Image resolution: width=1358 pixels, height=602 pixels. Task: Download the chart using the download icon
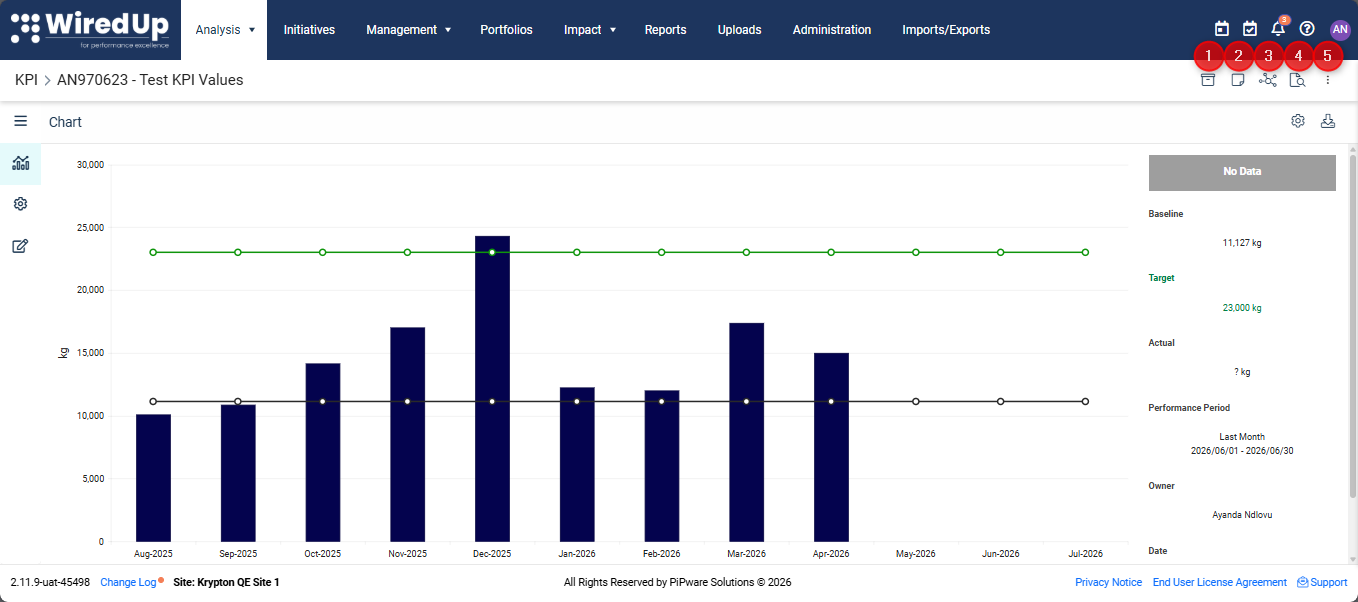point(1328,121)
